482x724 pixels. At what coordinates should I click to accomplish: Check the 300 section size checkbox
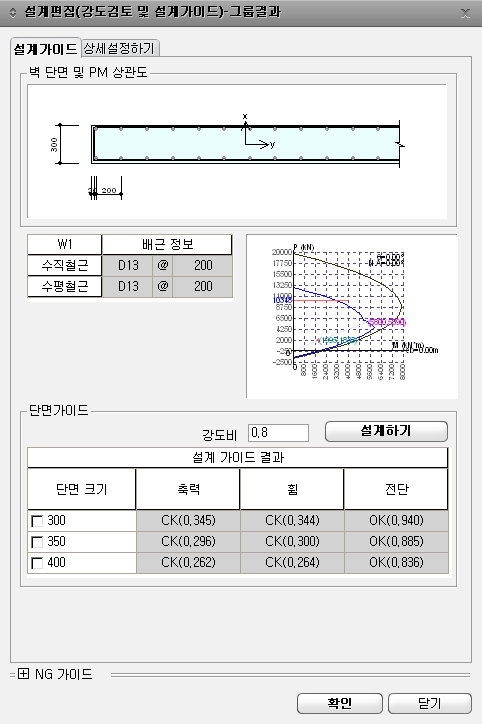37,521
